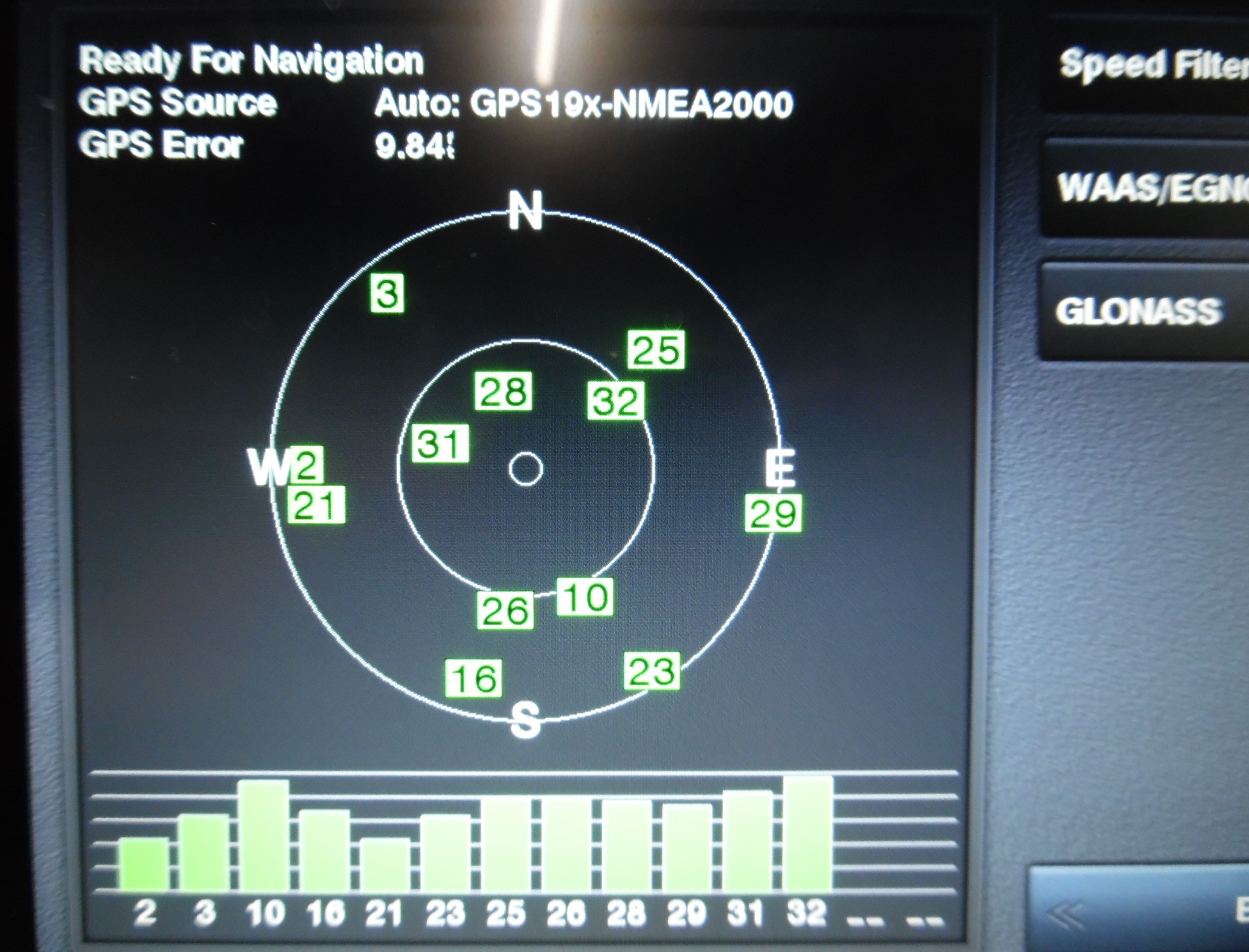Open the Speed Filter setting

[x=1152, y=65]
